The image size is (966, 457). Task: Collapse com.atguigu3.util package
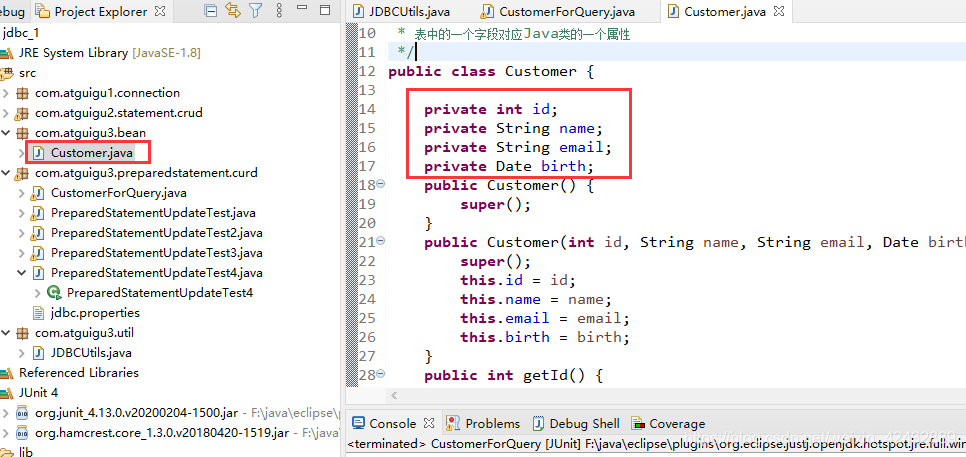point(6,333)
